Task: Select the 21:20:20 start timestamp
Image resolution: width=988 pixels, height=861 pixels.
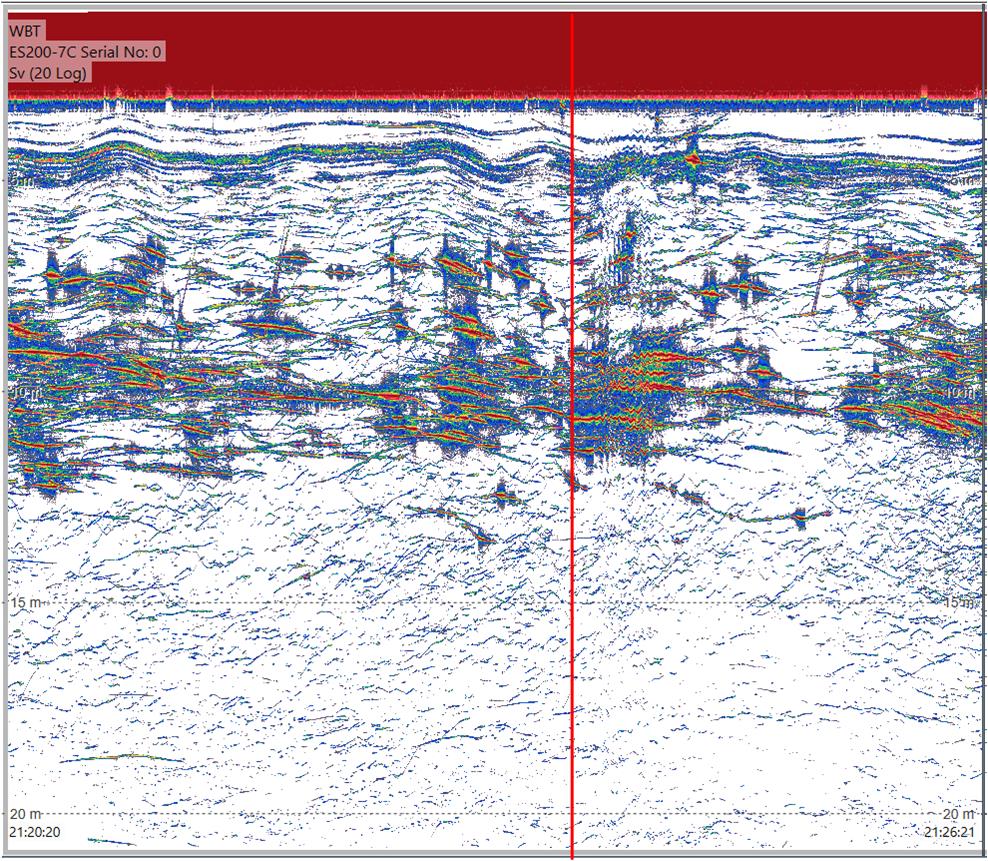Action: point(38,832)
